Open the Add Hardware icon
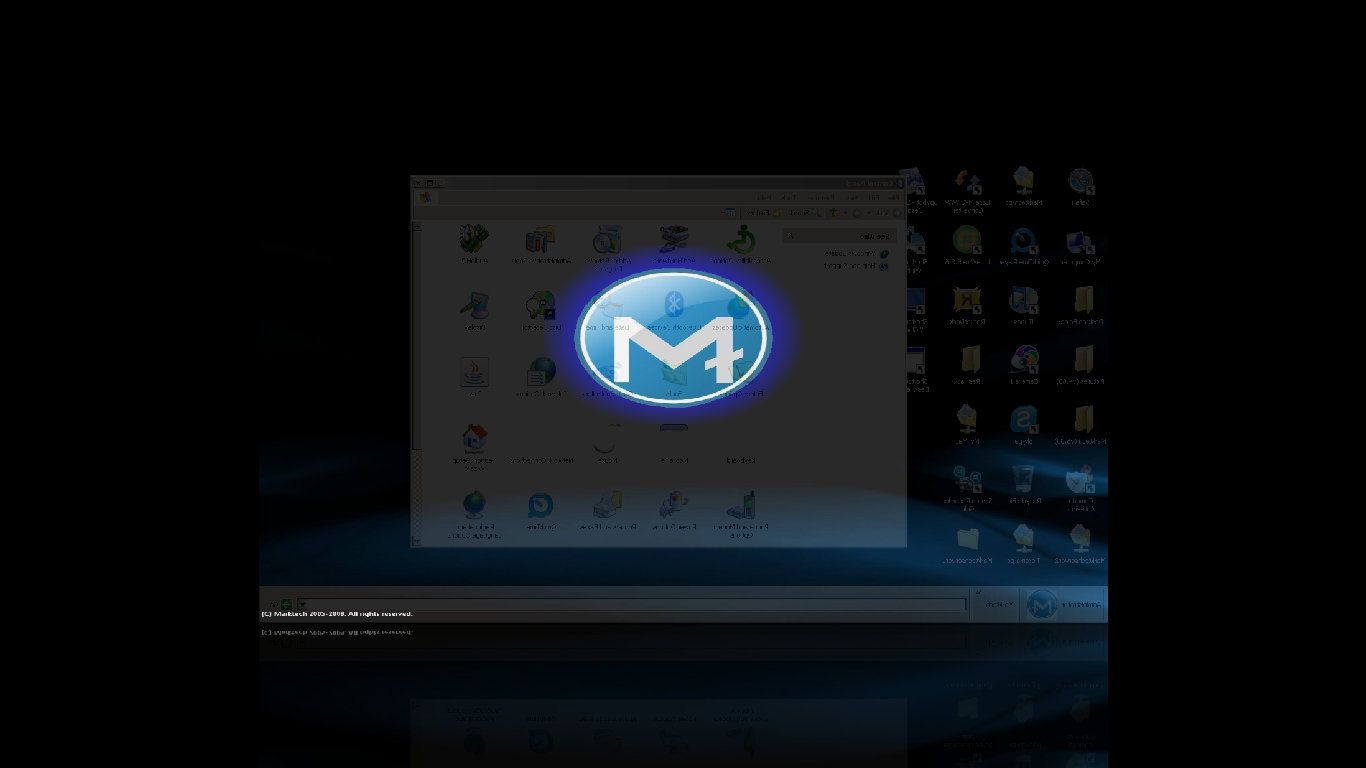 point(674,241)
